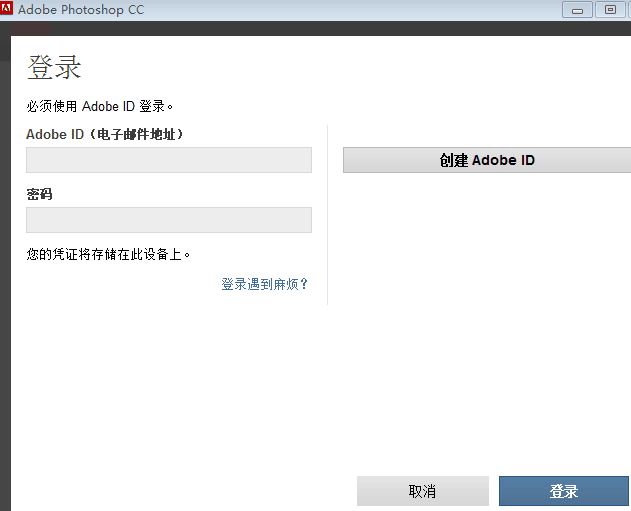631x511 pixels.
Task: Focus the 密码 password input box
Action: pos(169,220)
